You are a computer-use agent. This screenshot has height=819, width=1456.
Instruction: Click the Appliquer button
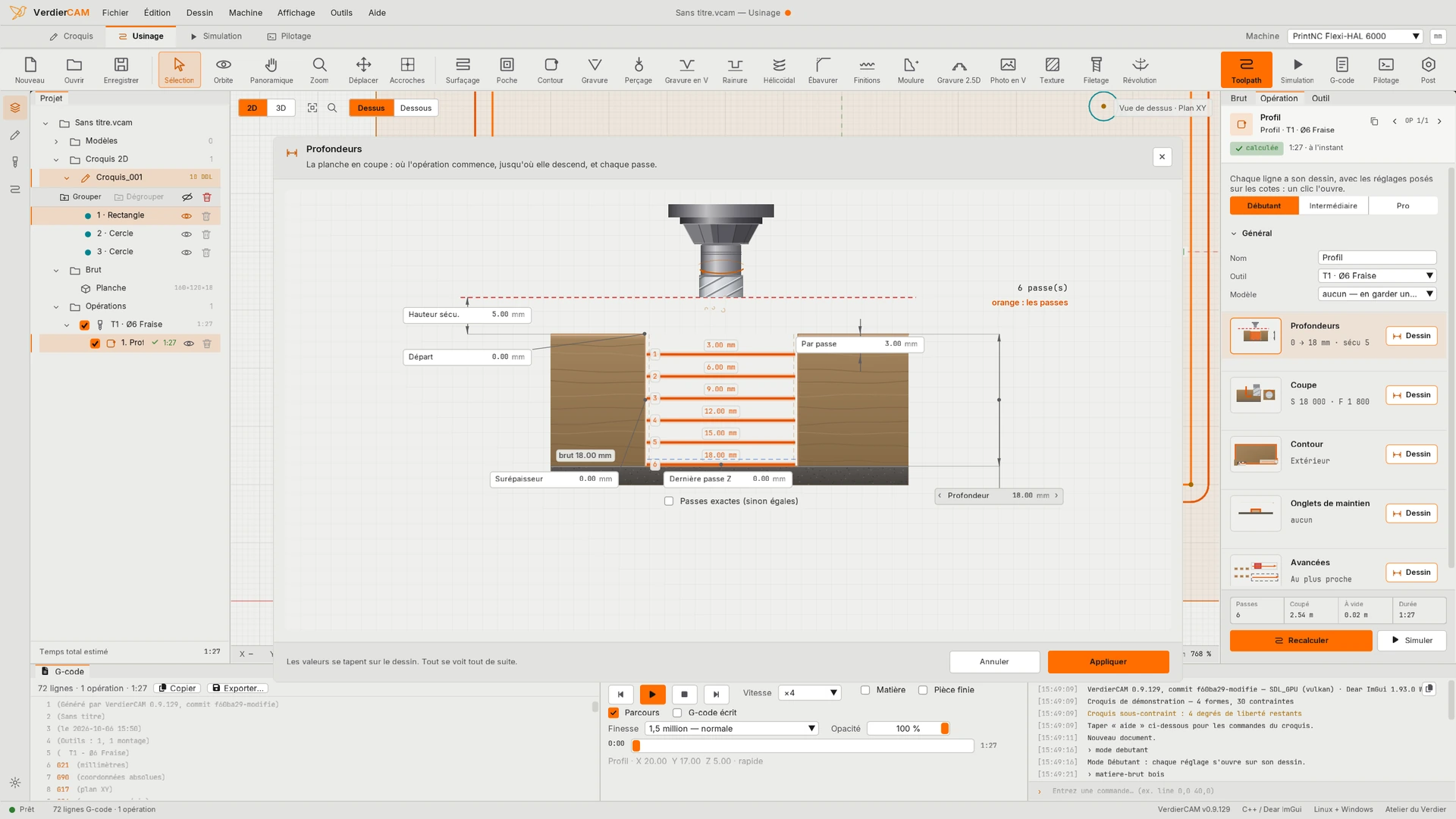pos(1108,662)
